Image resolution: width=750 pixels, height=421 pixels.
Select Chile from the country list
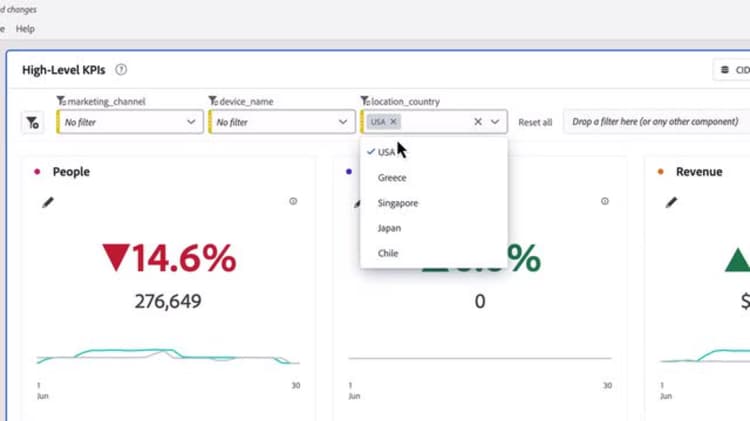coord(434,254)
